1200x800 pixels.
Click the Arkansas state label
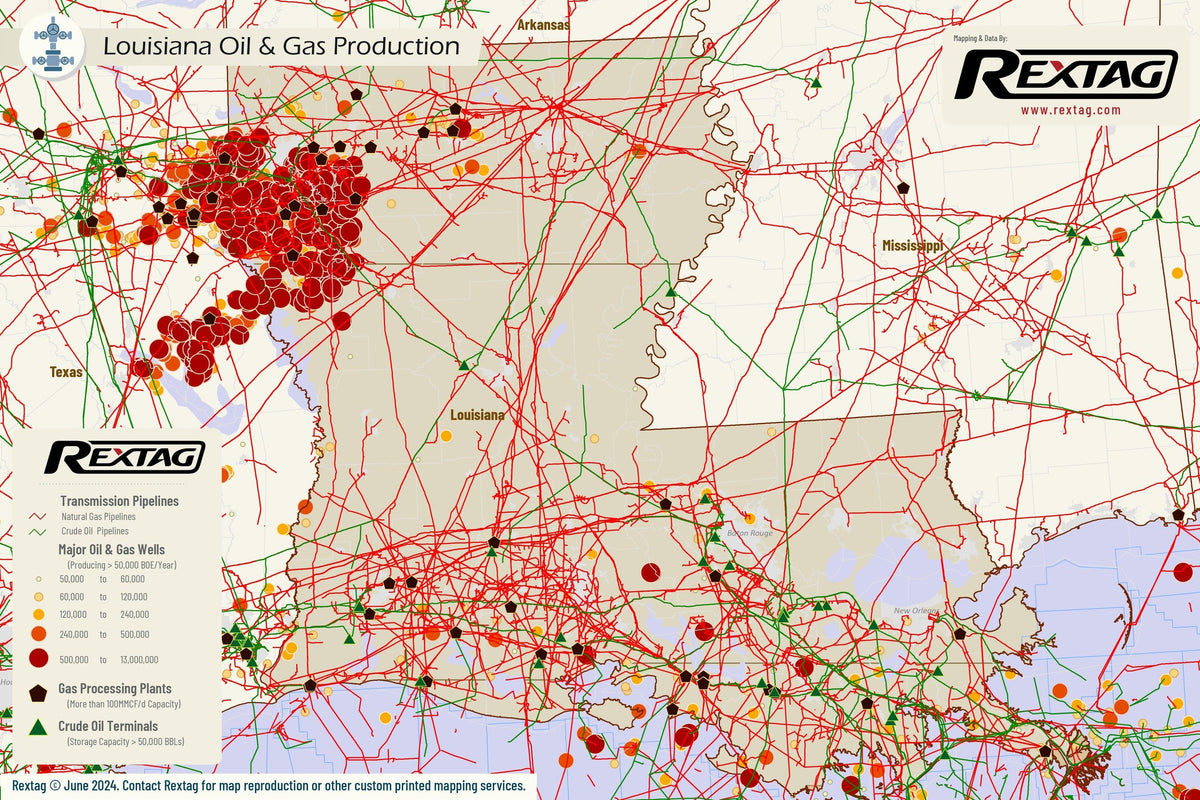543,24
